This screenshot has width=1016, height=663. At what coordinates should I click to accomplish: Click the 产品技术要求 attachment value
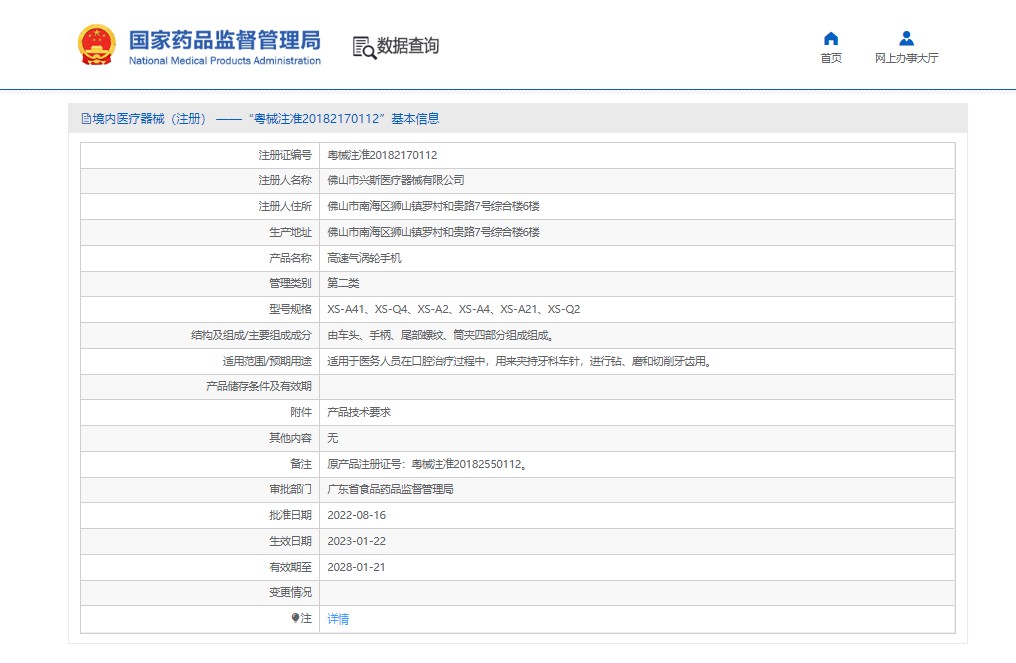coord(358,412)
